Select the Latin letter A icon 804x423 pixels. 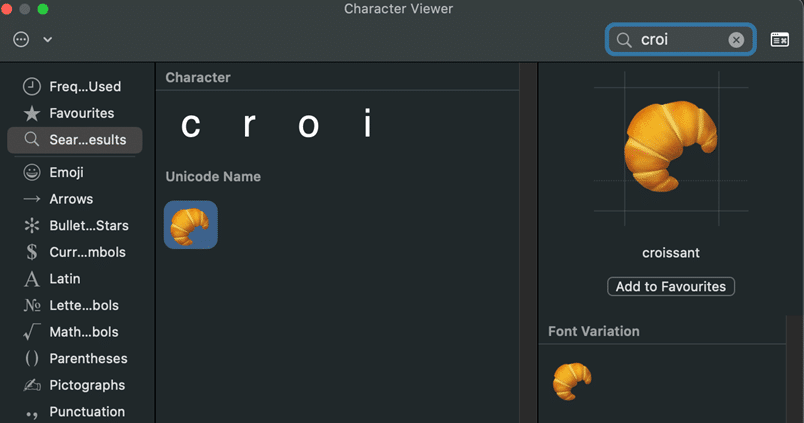tap(32, 279)
